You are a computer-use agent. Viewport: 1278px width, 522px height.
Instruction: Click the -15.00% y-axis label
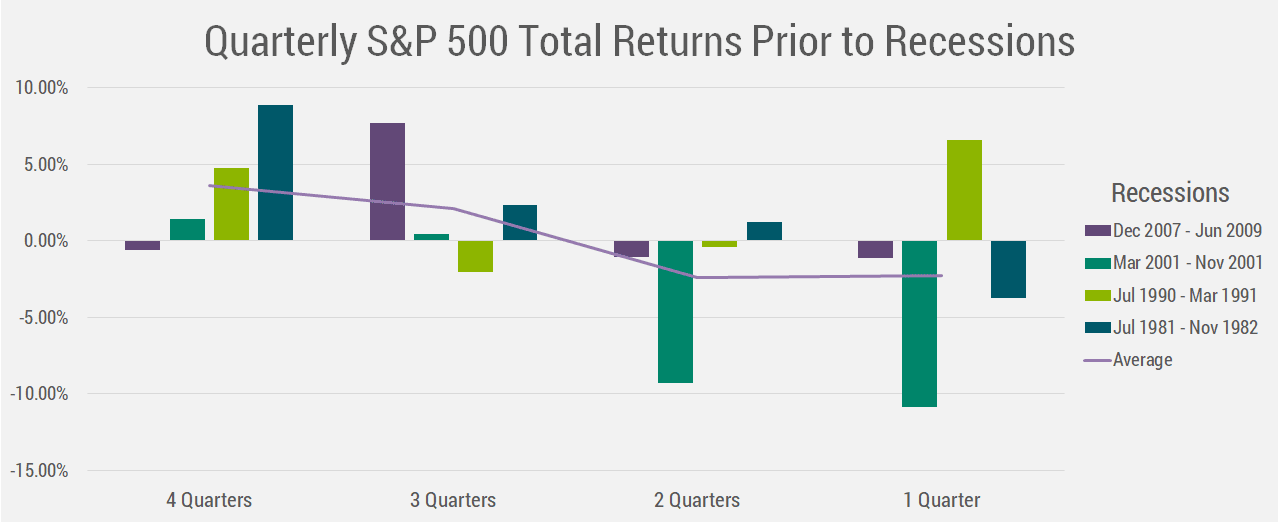point(38,470)
